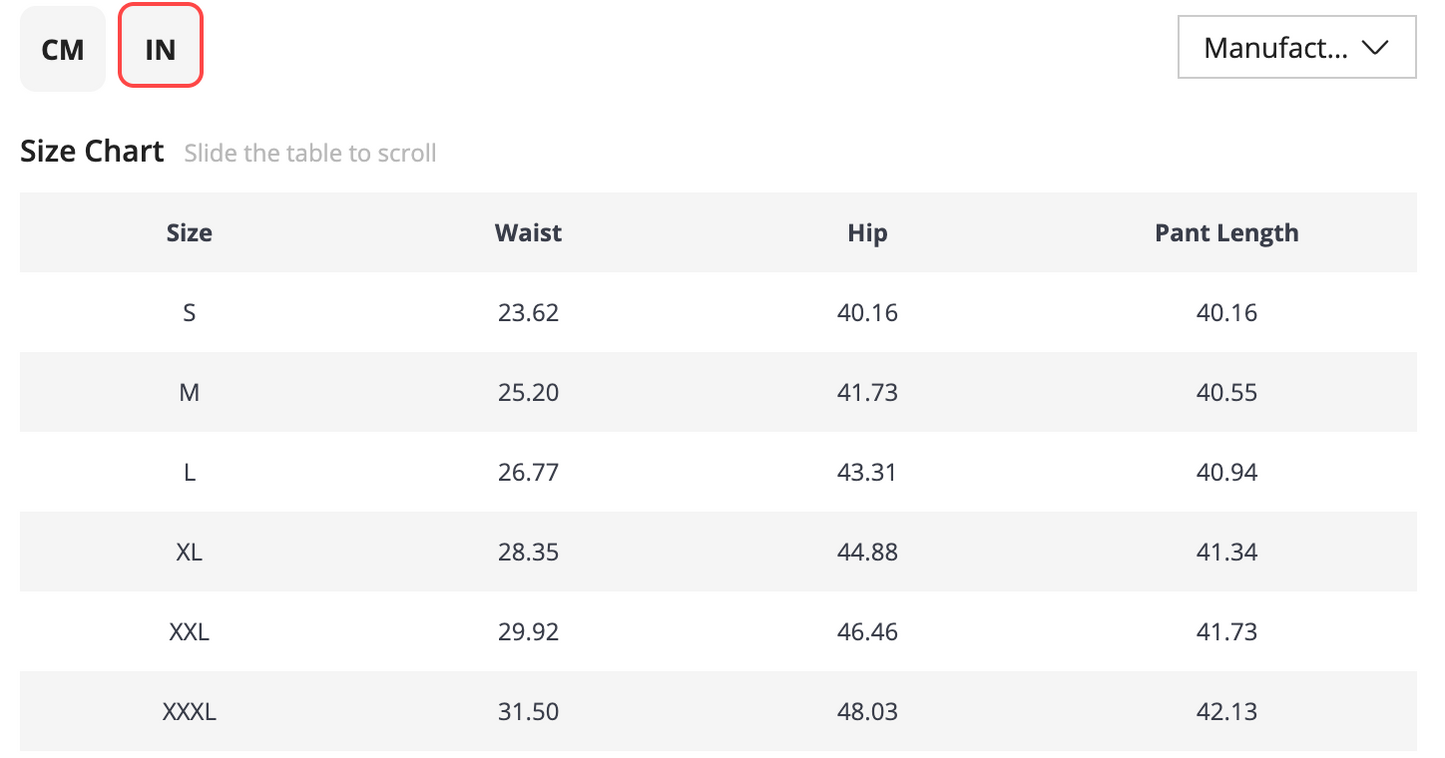This screenshot has width=1445, height=758.
Task: Click the Size column header
Action: click(189, 233)
